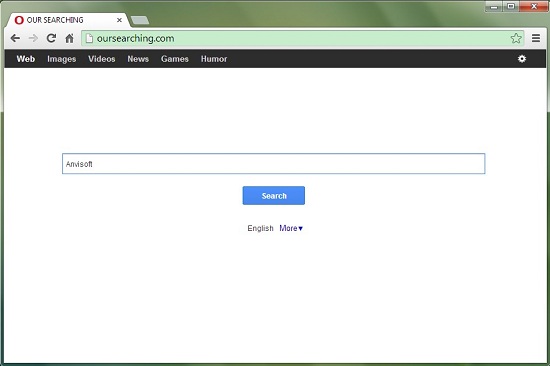This screenshot has height=366, width=550.
Task: Switch to News search category
Action: (138, 59)
